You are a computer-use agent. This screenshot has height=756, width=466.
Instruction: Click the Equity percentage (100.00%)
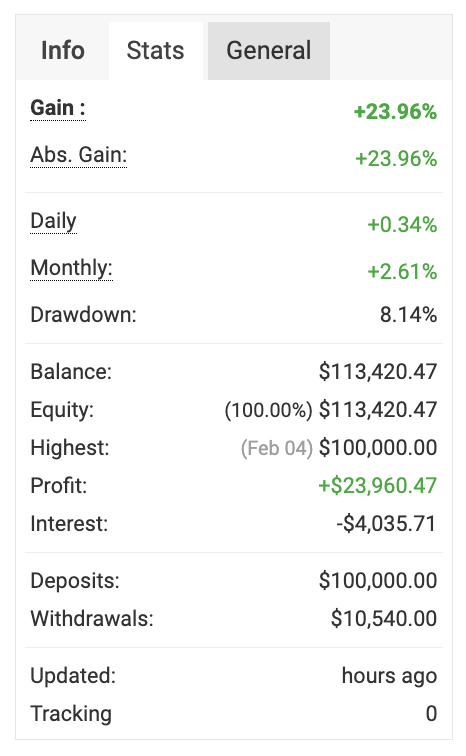coord(268,410)
